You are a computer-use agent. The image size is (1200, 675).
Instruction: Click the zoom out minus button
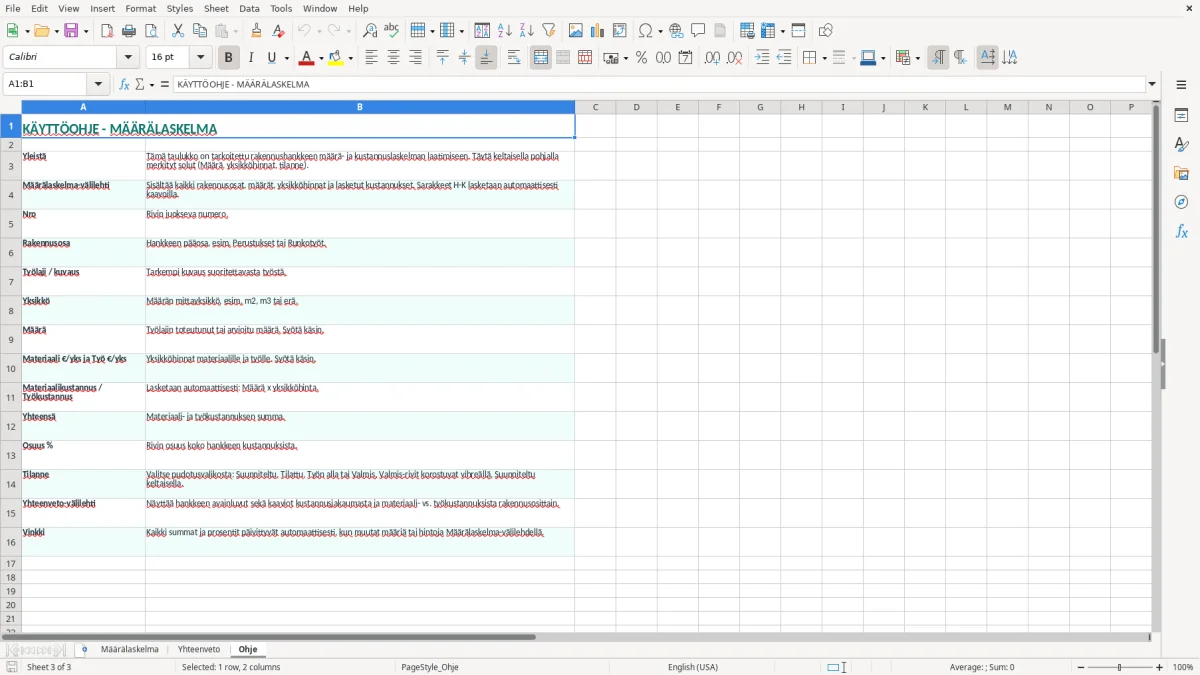[x=1079, y=667]
